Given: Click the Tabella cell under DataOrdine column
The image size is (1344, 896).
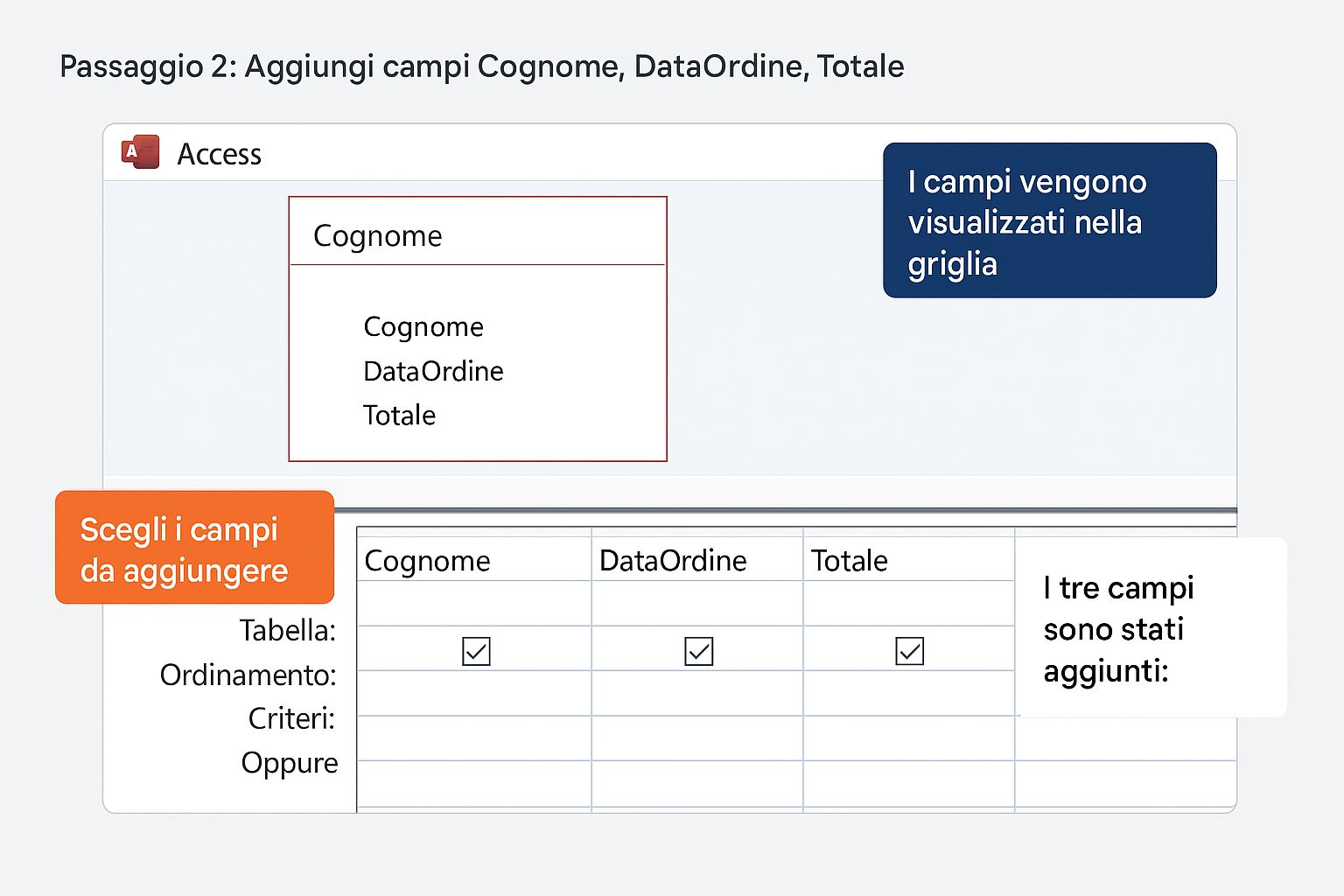Looking at the screenshot, I should [696, 604].
